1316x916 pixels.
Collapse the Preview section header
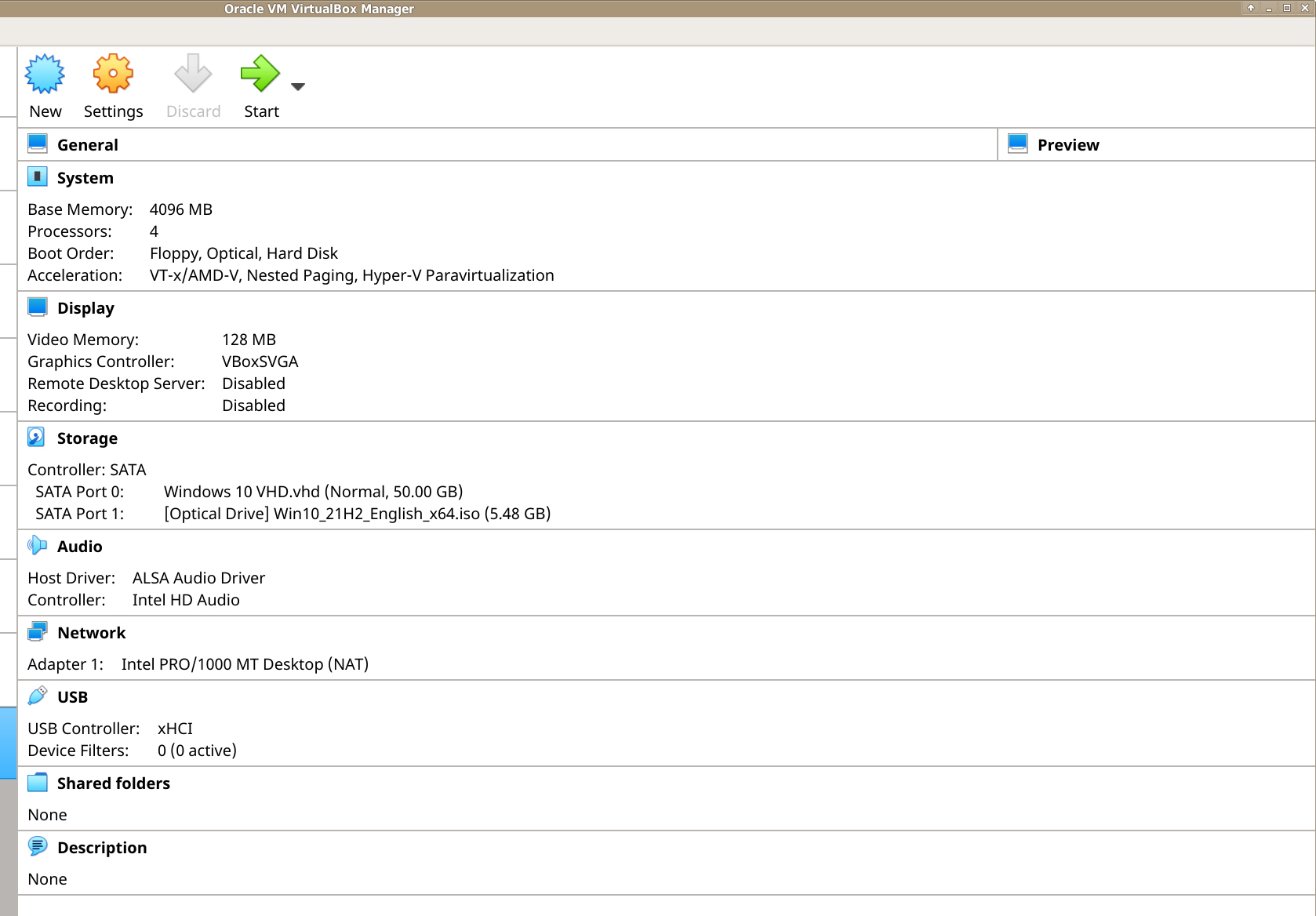(1067, 145)
